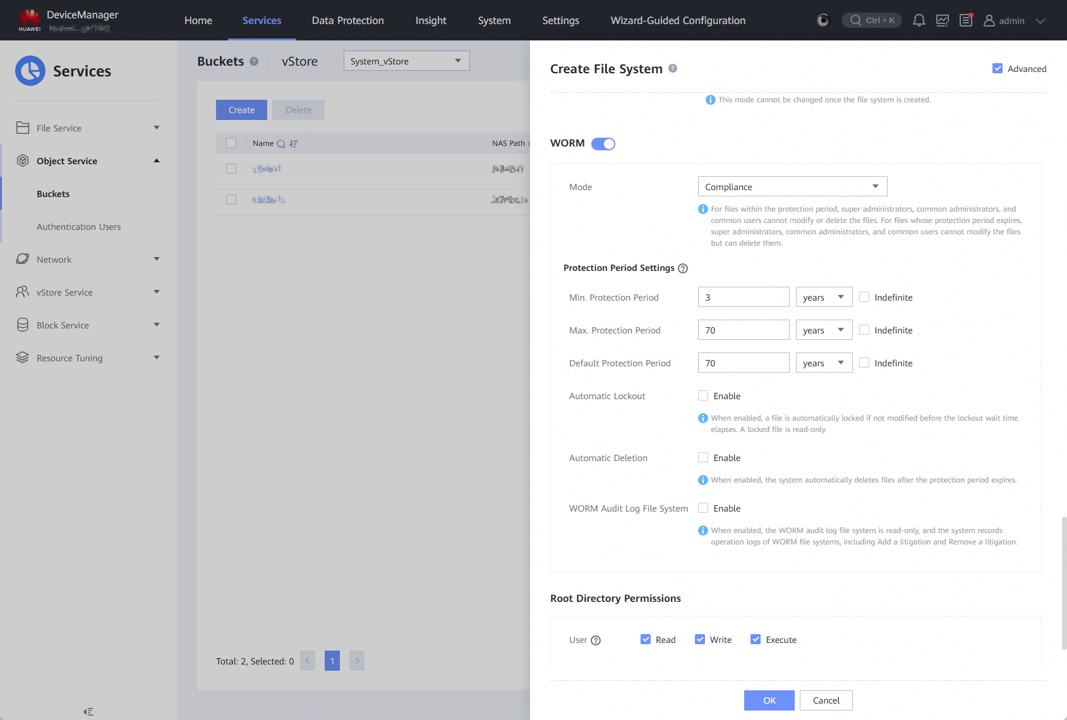
Task: Uncheck the Advanced checkbox
Action: (997, 69)
